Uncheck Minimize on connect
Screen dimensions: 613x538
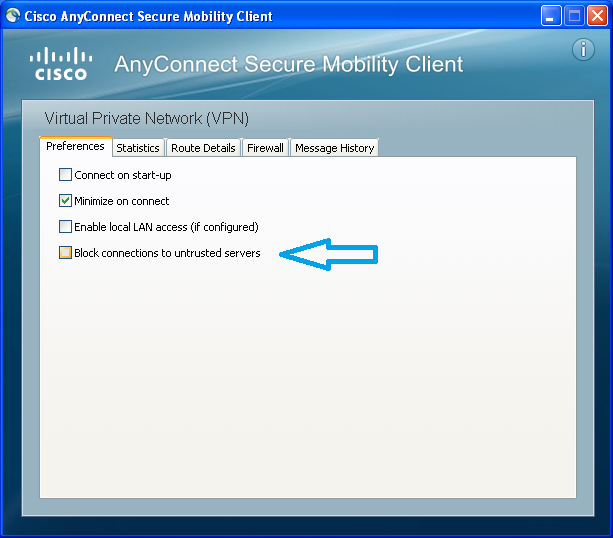tap(65, 201)
